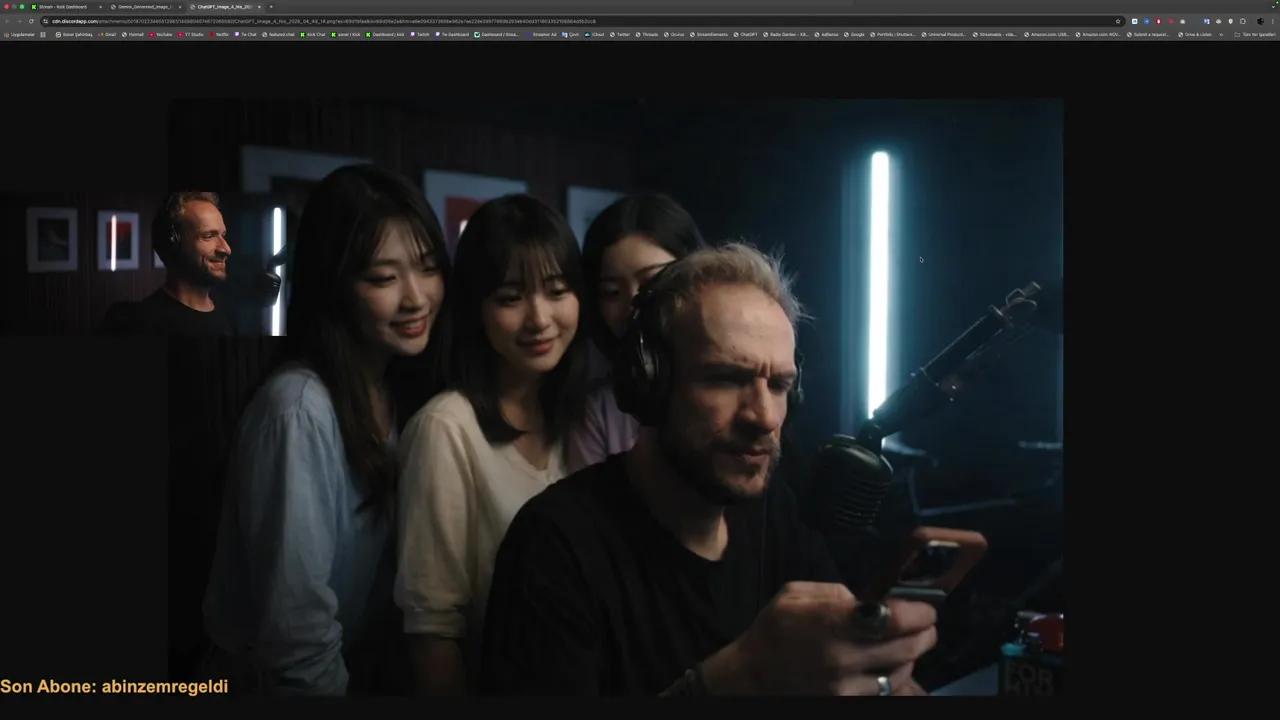Select the ChatGPT_Image_4_Nis tab

pos(224,7)
